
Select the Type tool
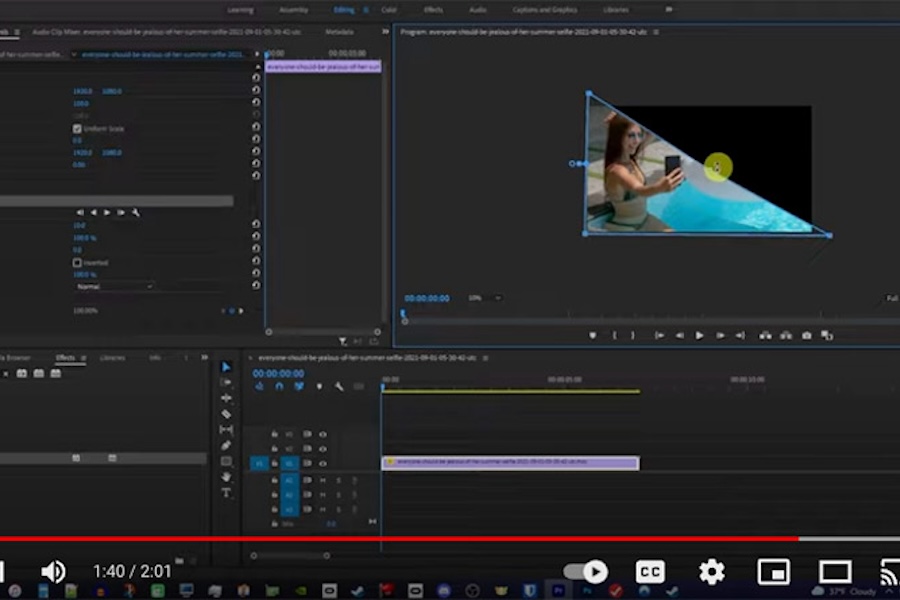[x=226, y=493]
